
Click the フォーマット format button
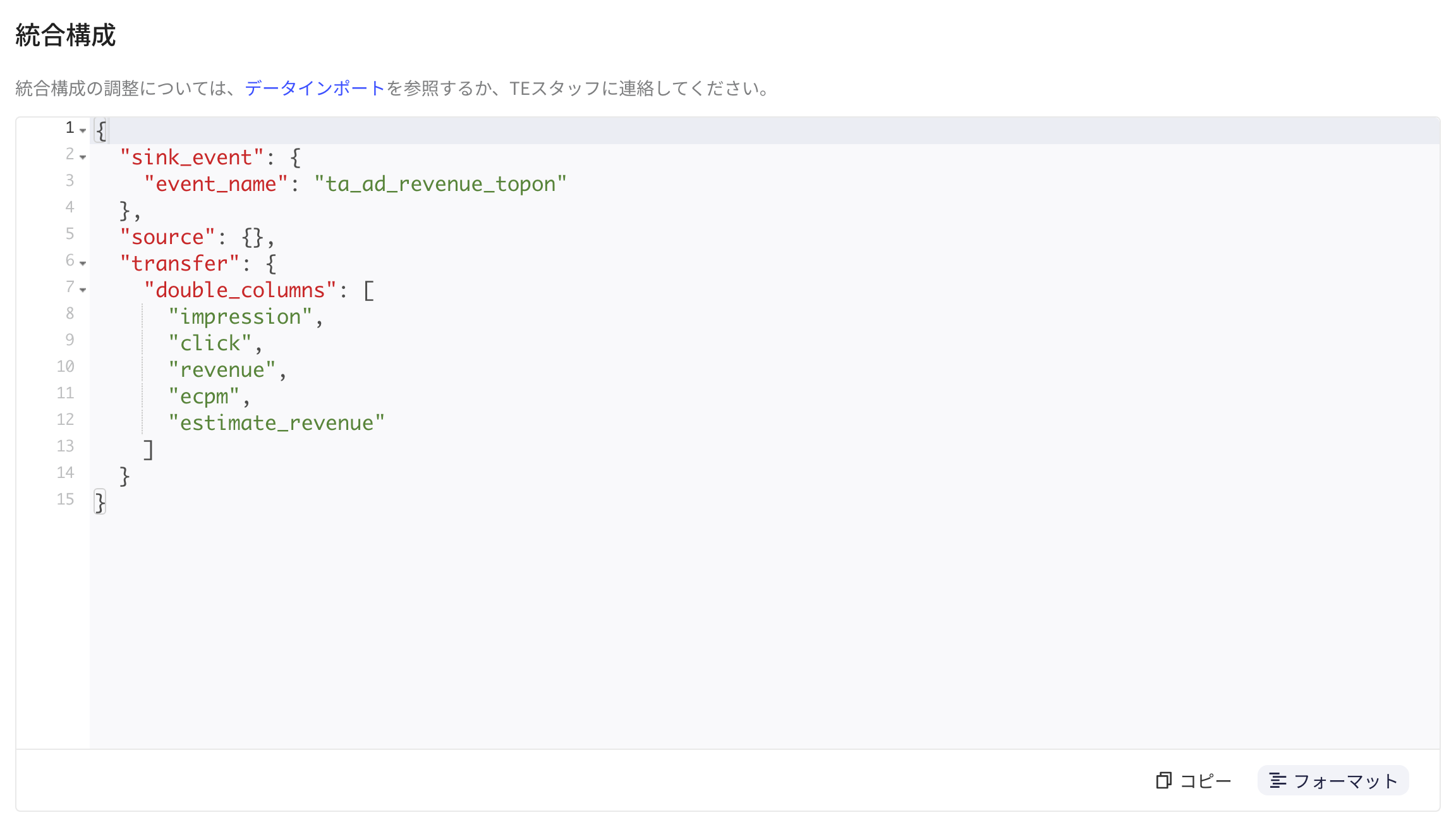click(x=1333, y=781)
